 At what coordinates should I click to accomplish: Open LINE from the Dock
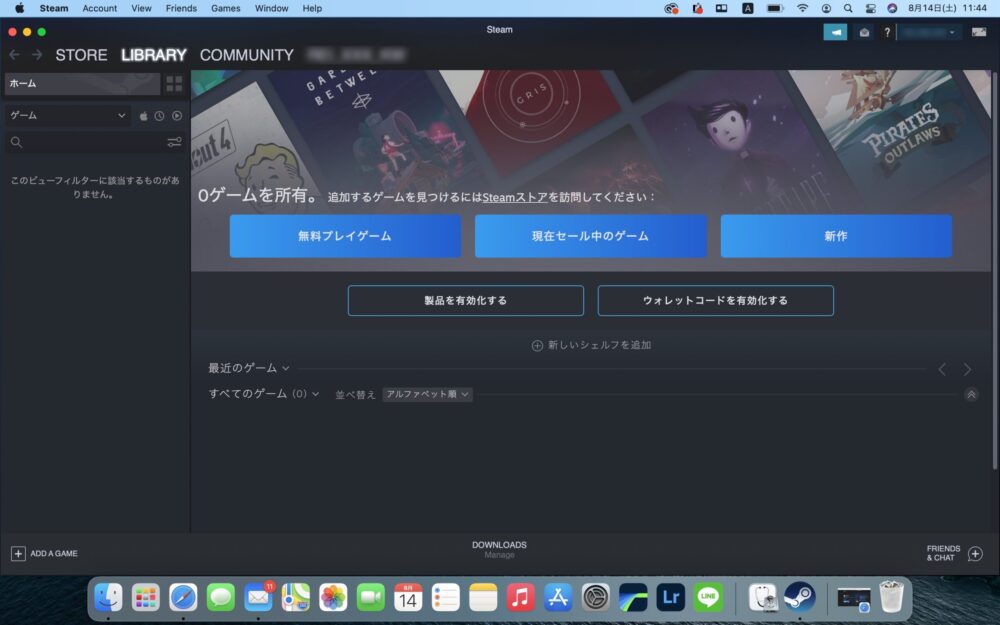click(708, 598)
